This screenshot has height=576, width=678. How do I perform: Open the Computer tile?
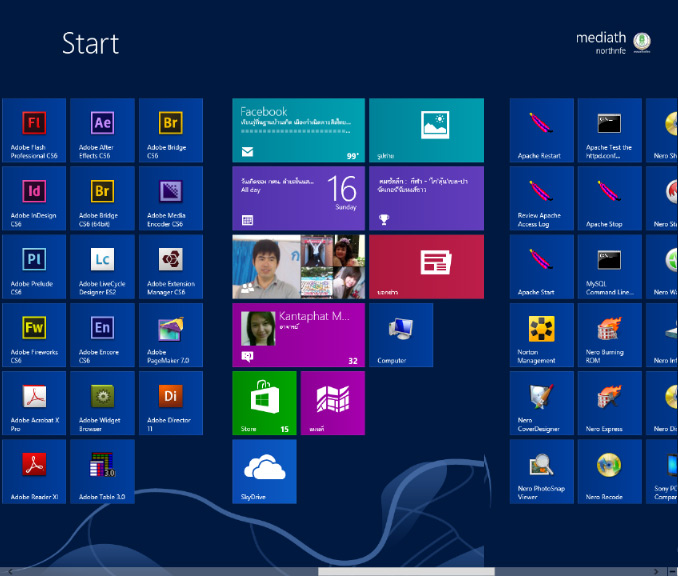point(401,335)
